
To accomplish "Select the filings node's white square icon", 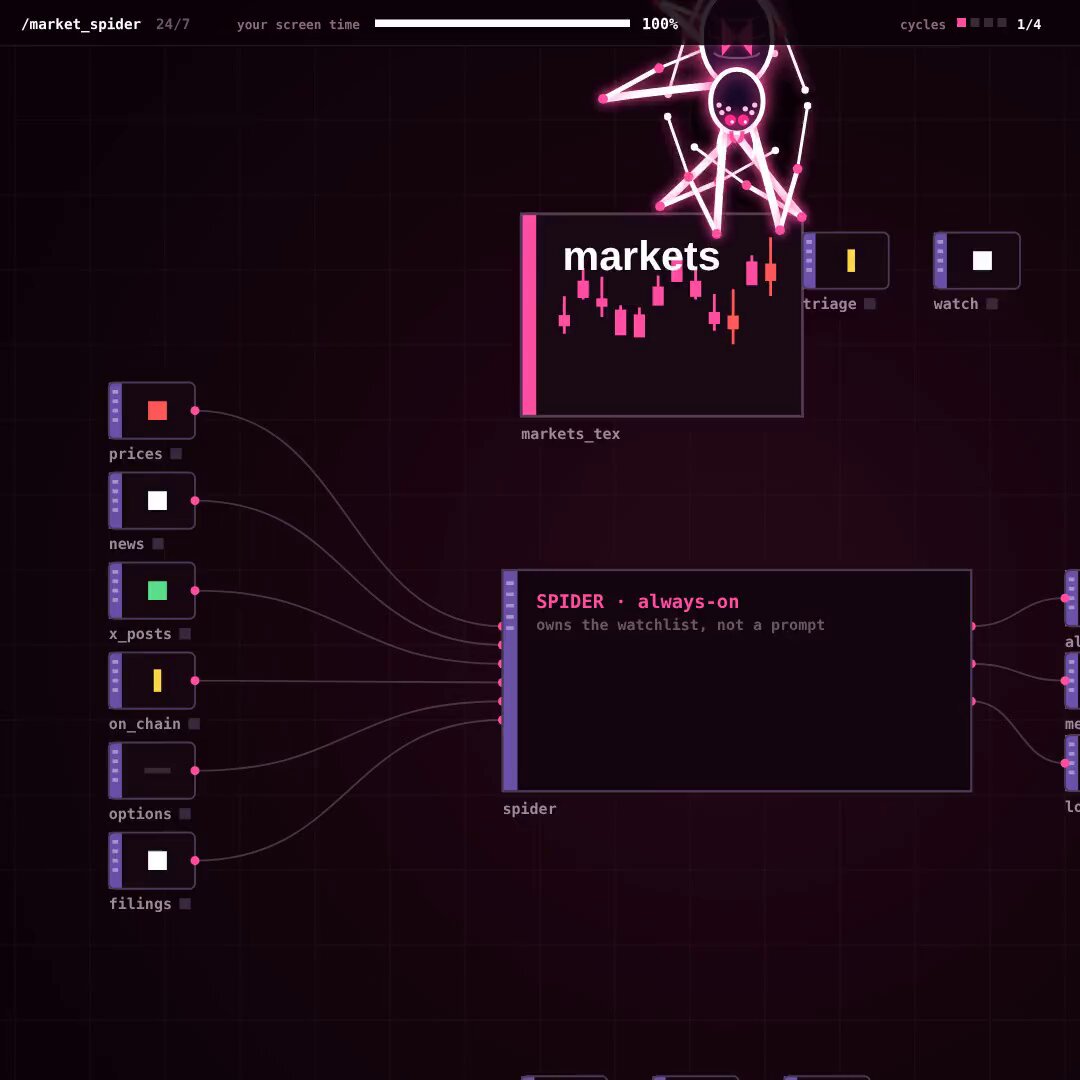I will coord(157,860).
